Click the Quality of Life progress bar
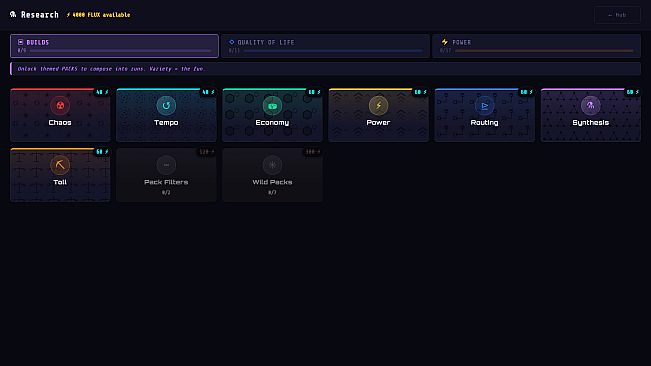The width and height of the screenshot is (651, 366). tap(333, 51)
